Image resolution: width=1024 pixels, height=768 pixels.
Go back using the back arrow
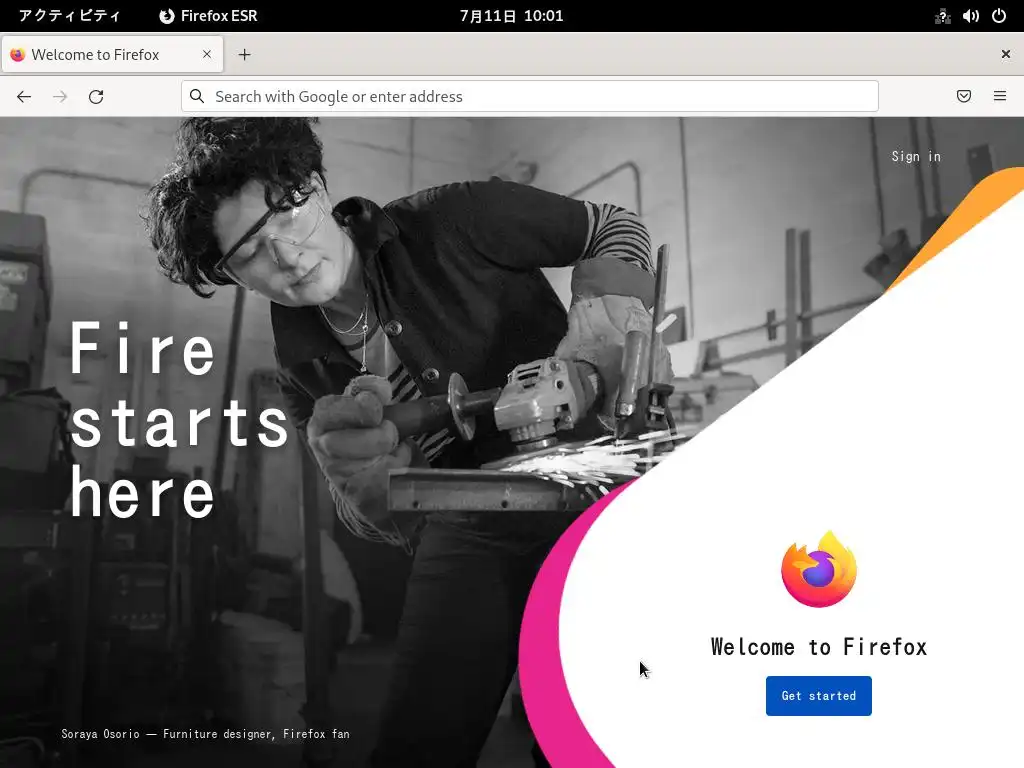24,97
